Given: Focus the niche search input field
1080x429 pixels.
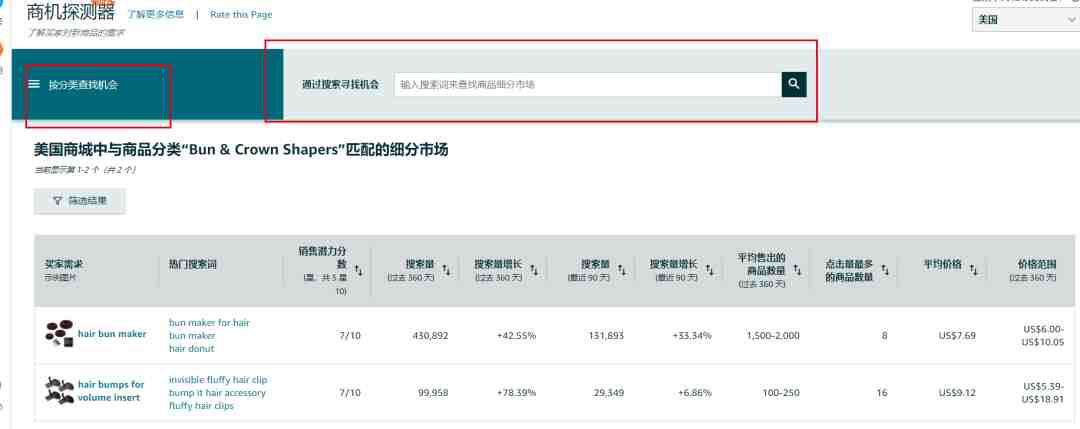Looking at the screenshot, I should pyautogui.click(x=588, y=84).
